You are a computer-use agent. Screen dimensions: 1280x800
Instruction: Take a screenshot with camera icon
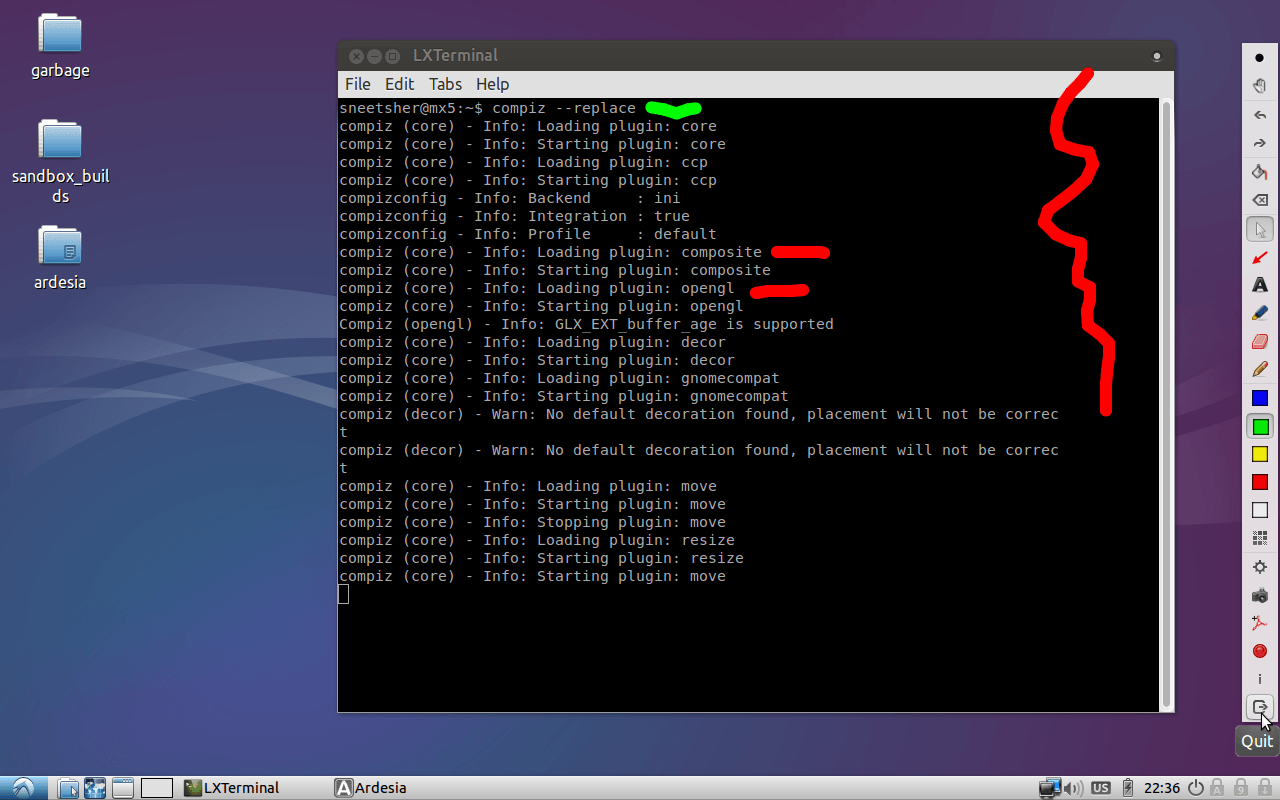coord(1260,595)
